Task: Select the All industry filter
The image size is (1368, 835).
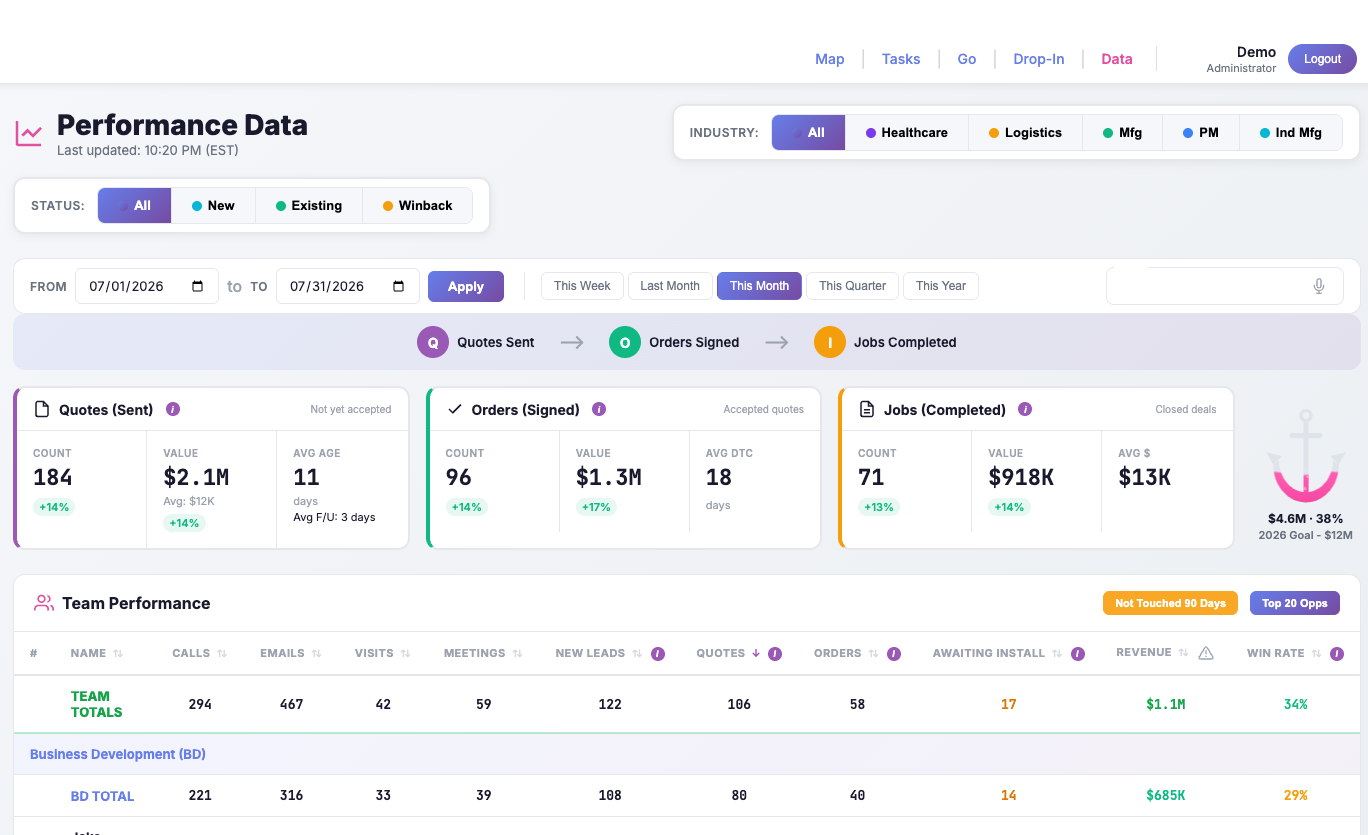Action: pos(808,132)
